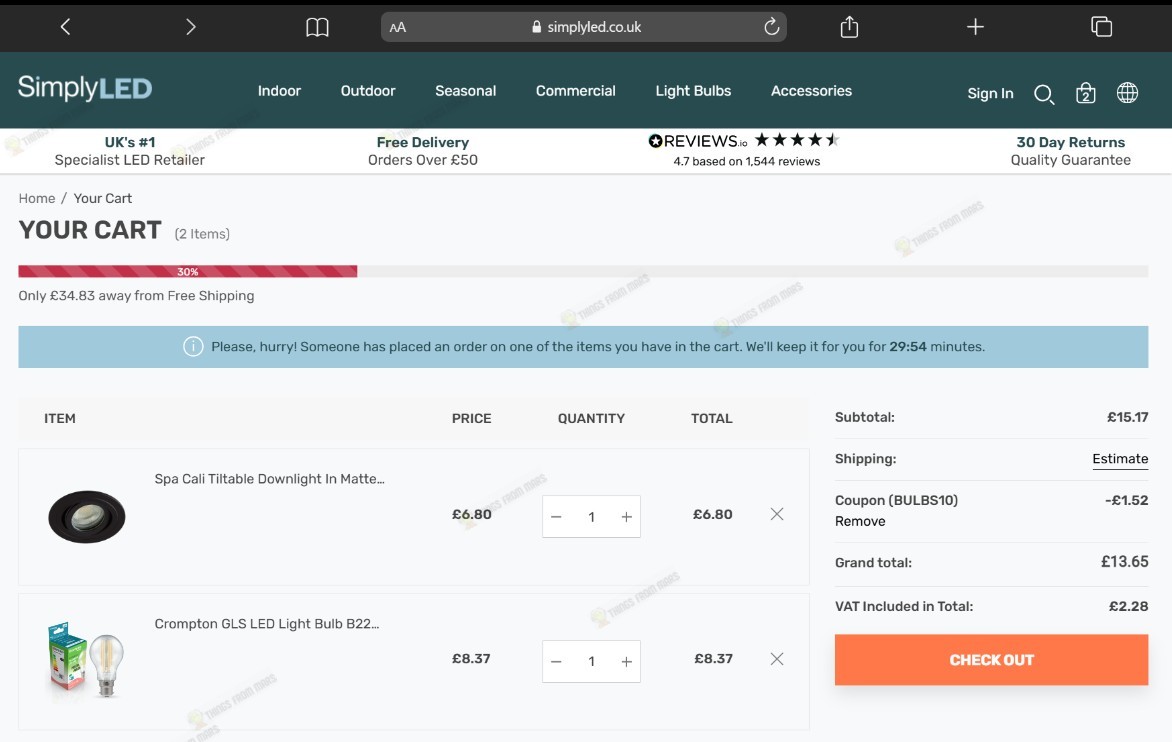Select the simplyled.co.uk address bar

[584, 27]
